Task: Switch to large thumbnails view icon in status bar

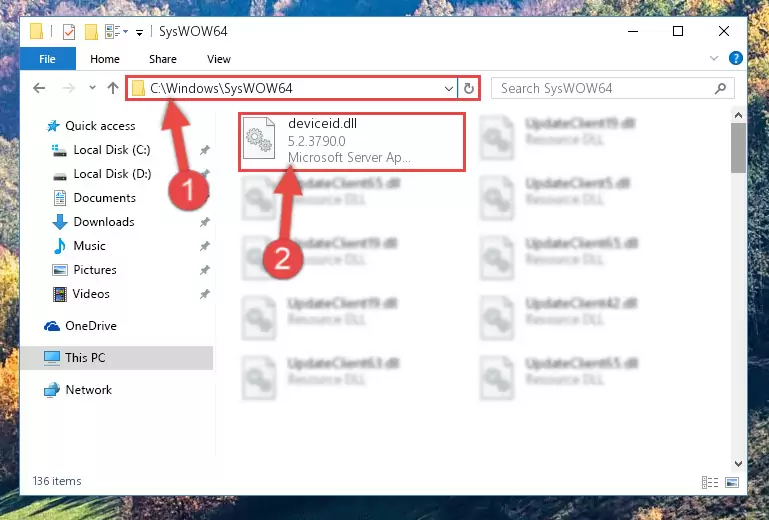Action: pyautogui.click(x=732, y=483)
